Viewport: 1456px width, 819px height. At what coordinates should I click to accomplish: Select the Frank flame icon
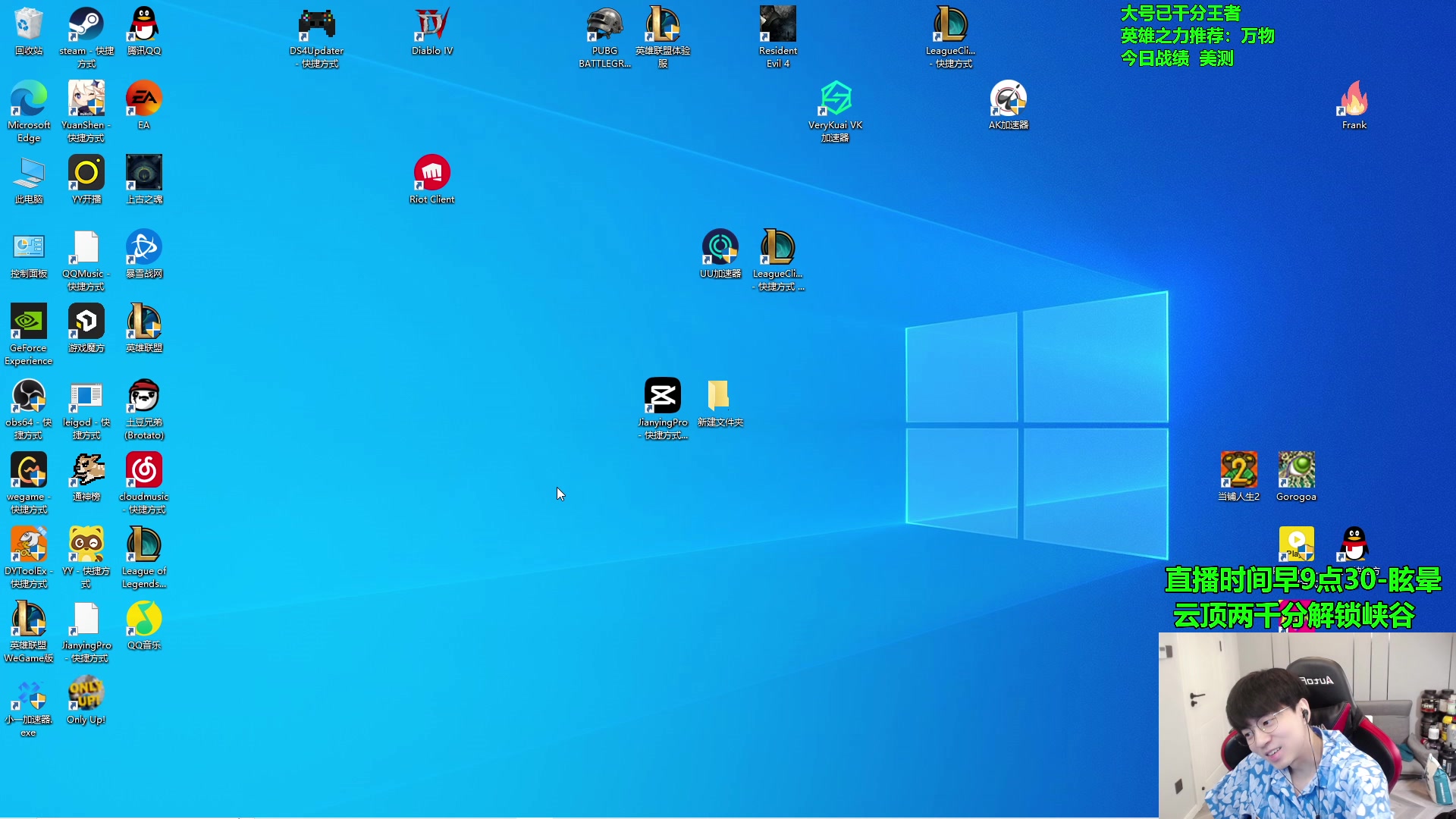1354,105
